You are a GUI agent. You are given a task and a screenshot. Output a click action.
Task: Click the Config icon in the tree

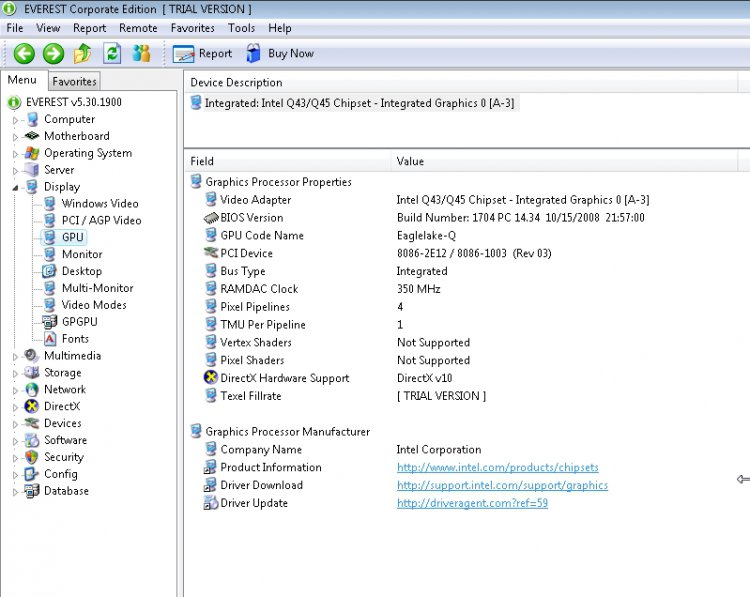point(32,474)
